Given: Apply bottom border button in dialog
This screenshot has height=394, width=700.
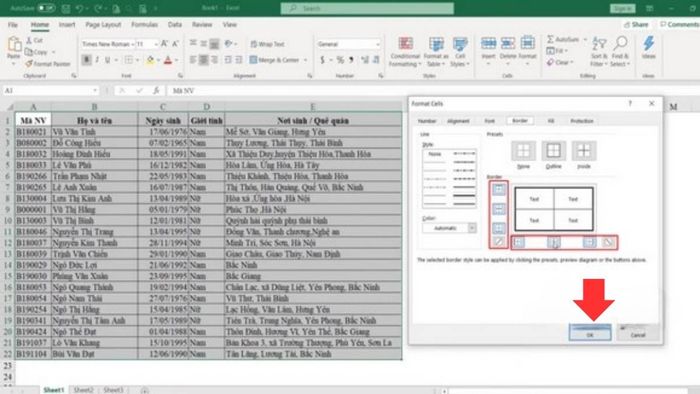Looking at the screenshot, I should click(x=499, y=228).
